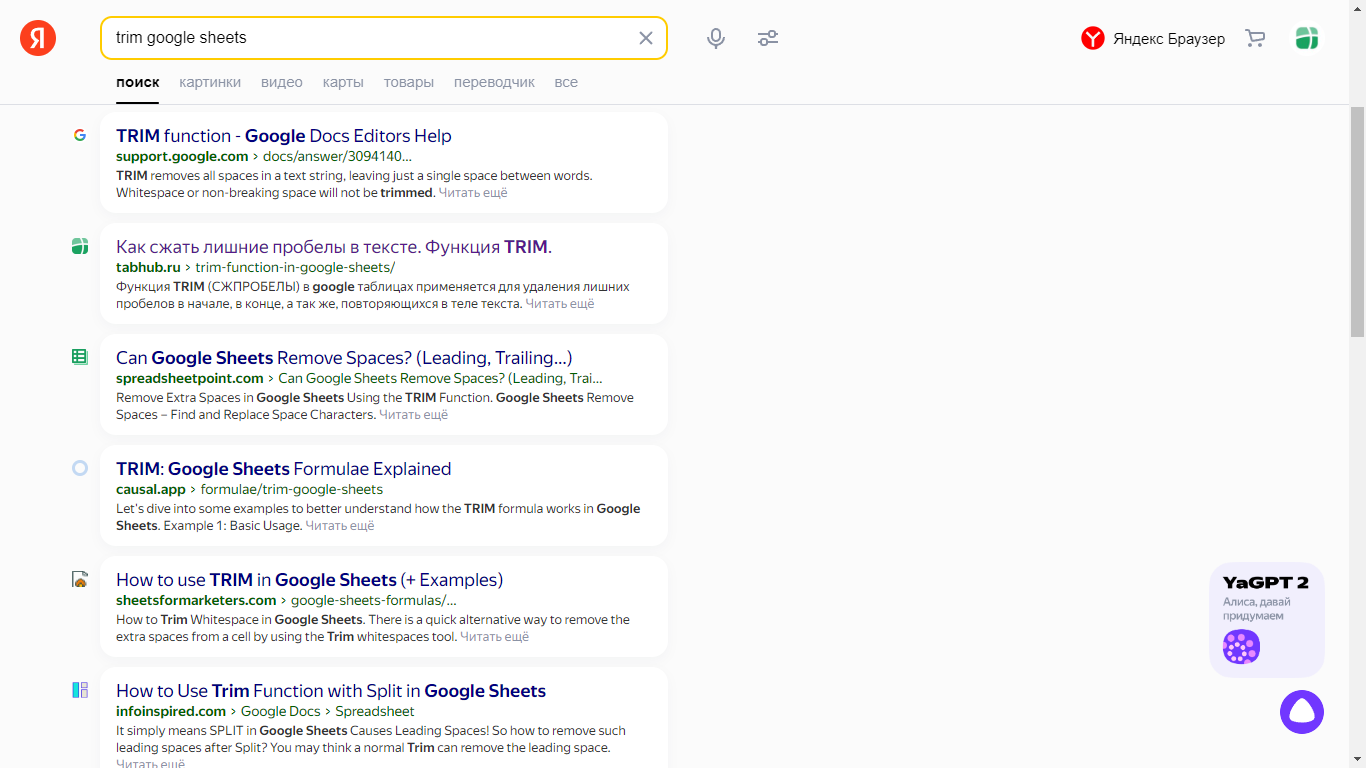The height and width of the screenshot is (768, 1366).
Task: Click the Google favicon beside TRIM function result
Action: pyautogui.click(x=80, y=135)
